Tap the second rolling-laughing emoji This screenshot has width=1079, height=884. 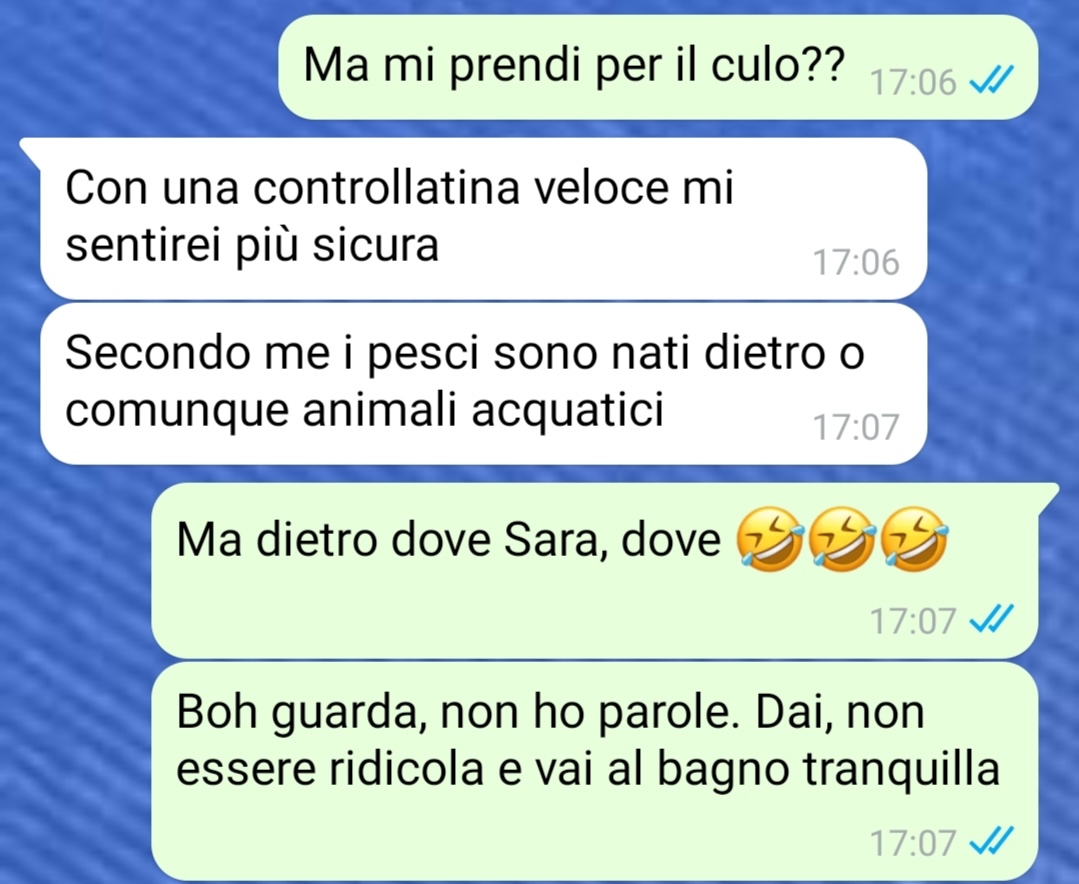coord(842,539)
